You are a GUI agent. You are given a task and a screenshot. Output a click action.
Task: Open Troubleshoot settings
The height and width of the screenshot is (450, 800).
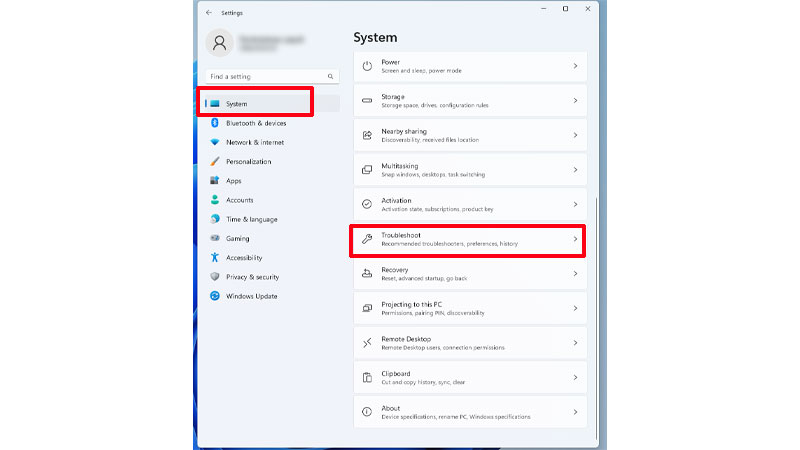point(470,239)
